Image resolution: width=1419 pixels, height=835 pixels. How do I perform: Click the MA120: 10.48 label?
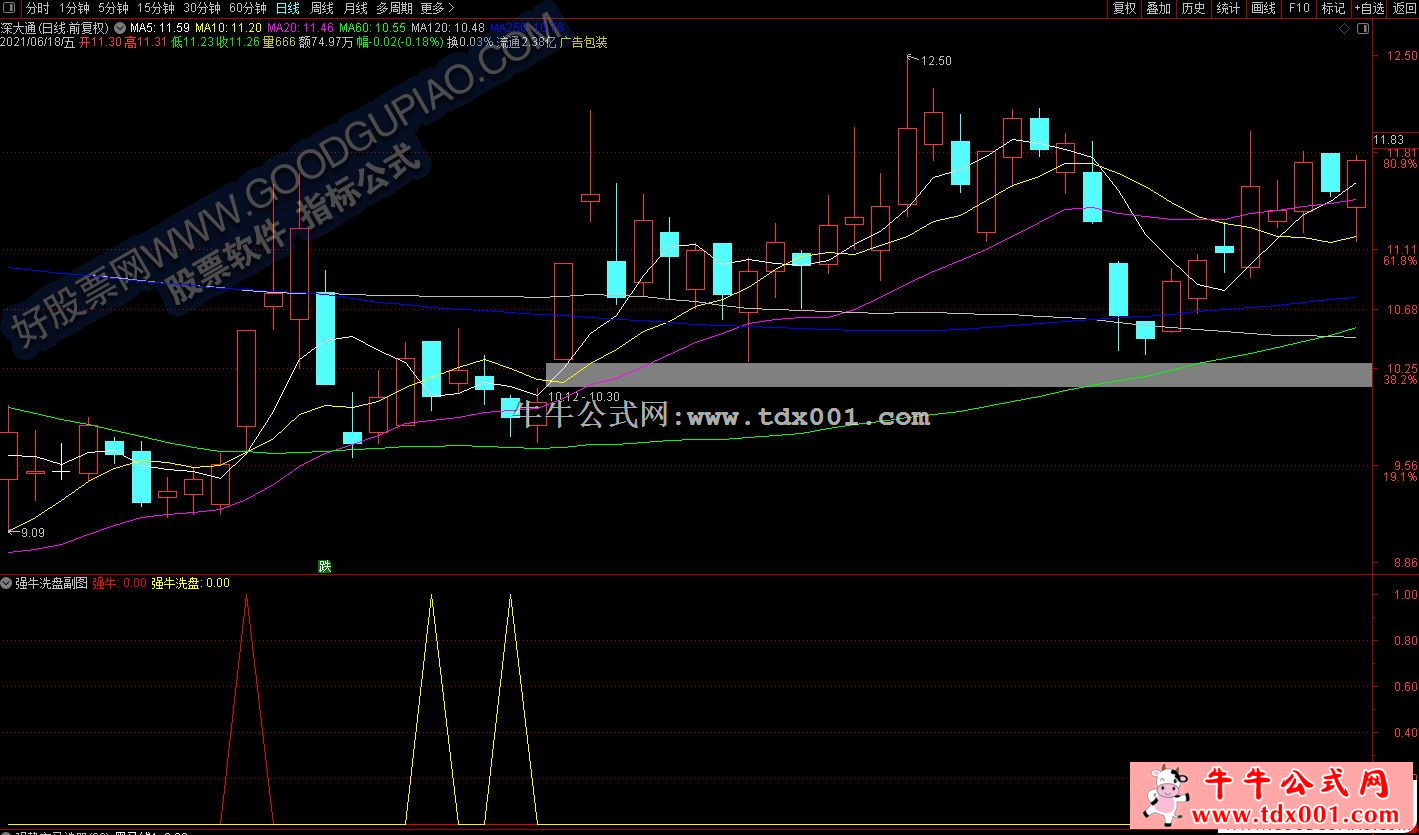[448, 28]
